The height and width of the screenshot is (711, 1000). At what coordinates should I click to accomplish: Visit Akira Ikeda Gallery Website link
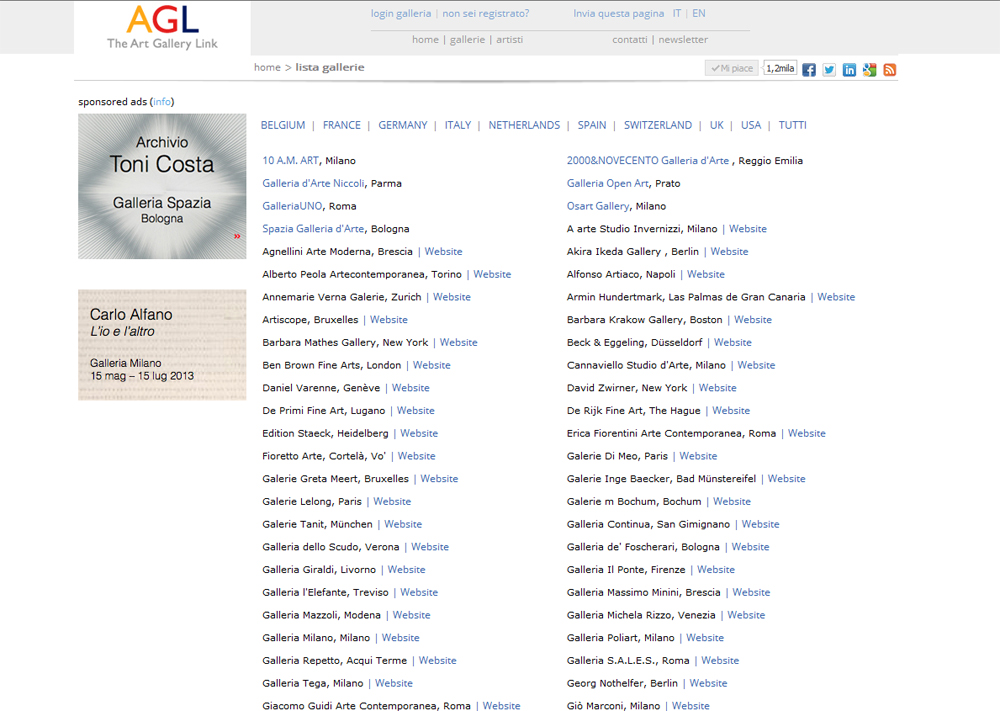click(x=729, y=252)
